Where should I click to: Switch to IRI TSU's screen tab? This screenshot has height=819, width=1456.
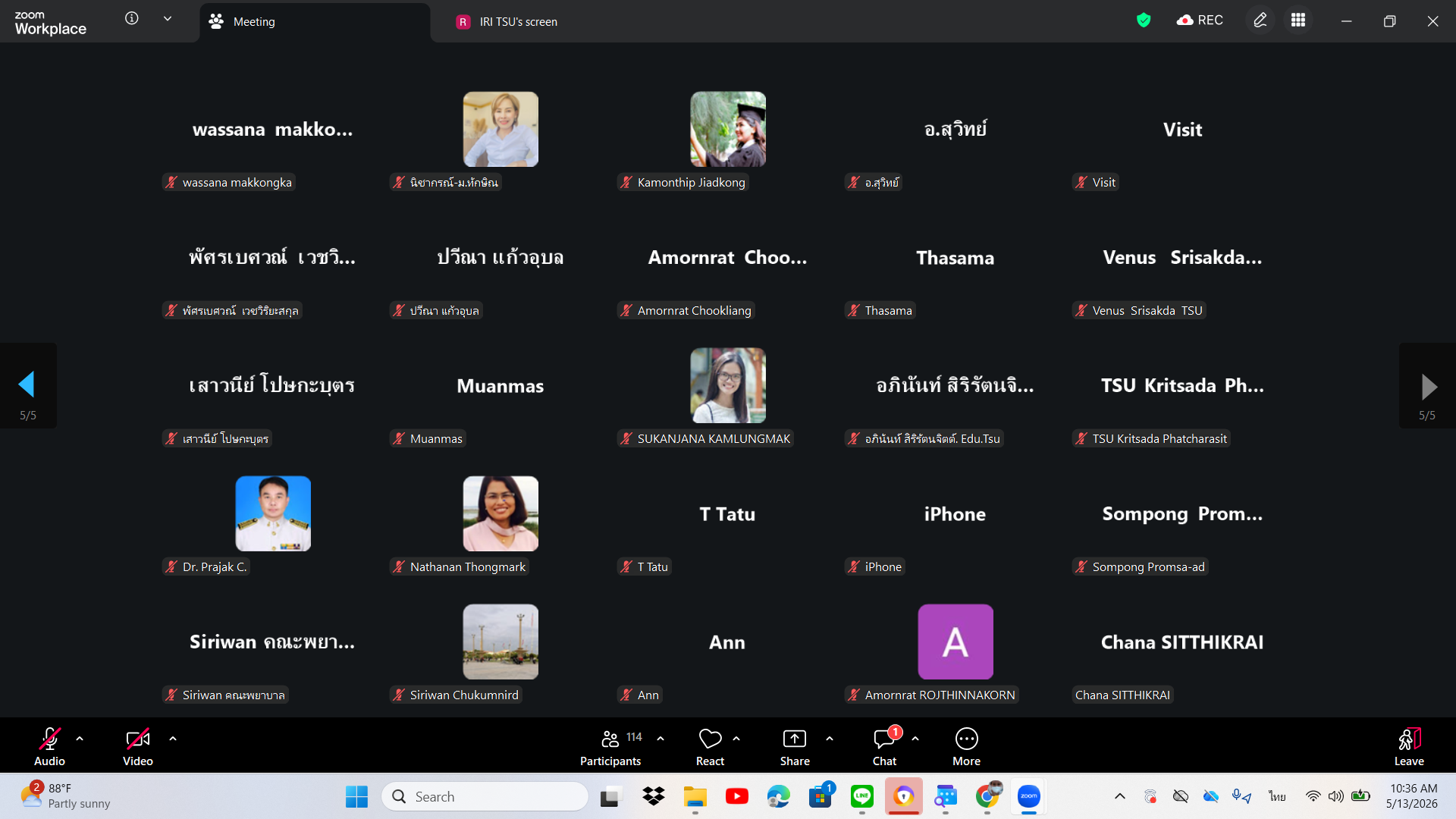(x=507, y=22)
